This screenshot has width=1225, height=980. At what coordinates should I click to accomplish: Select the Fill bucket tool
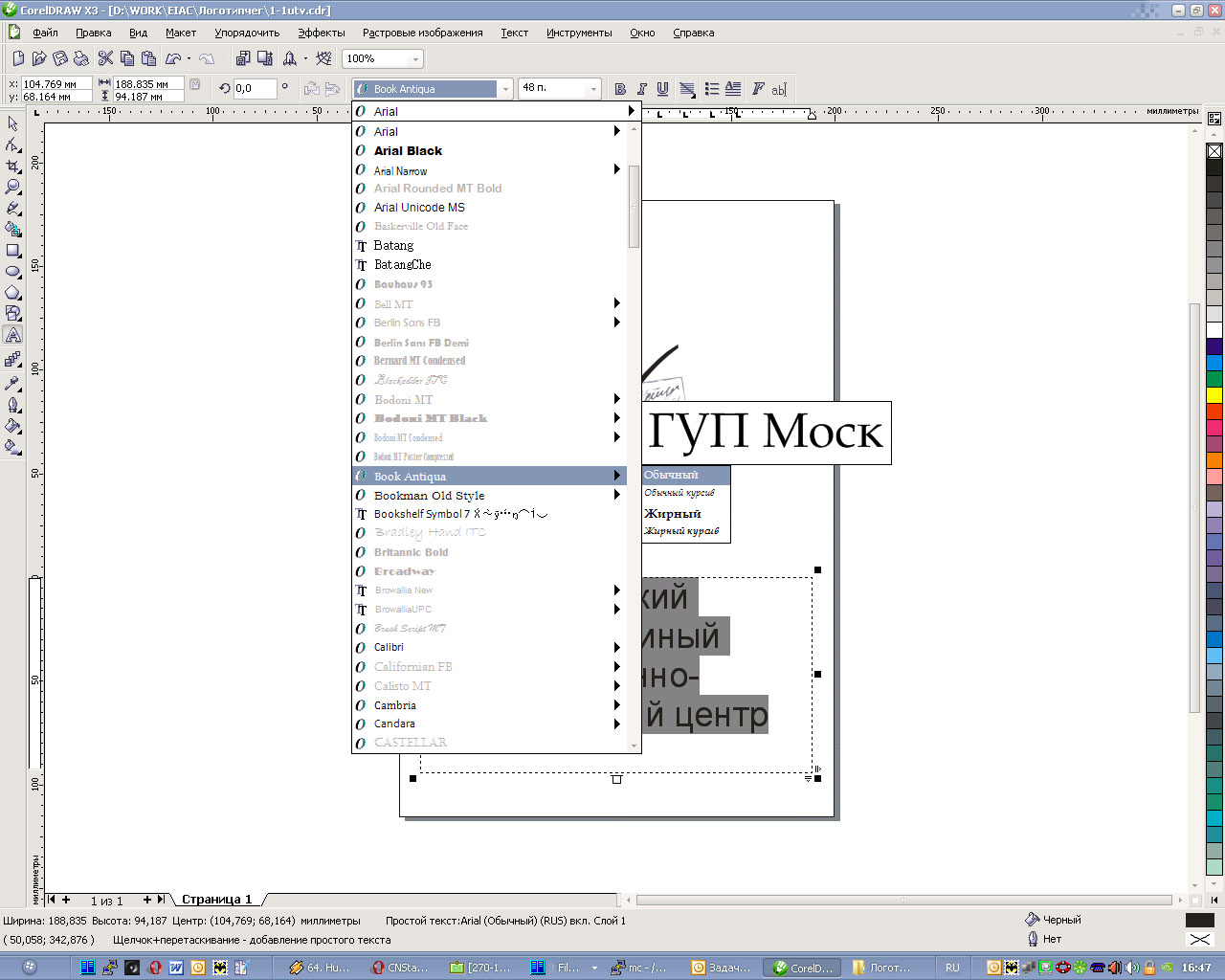coord(12,425)
